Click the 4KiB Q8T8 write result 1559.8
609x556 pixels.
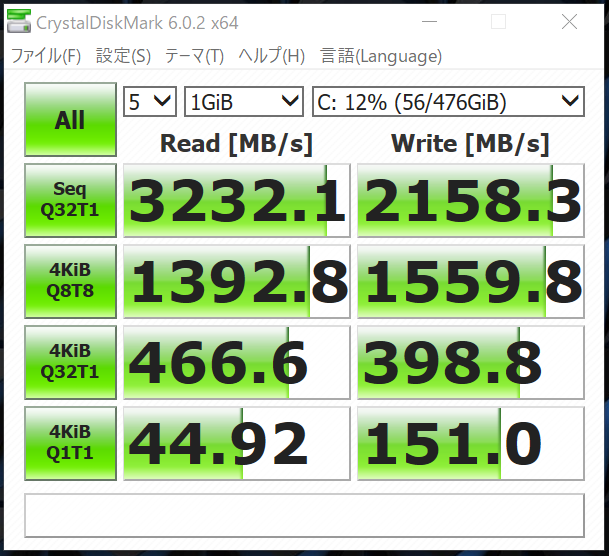click(471, 281)
